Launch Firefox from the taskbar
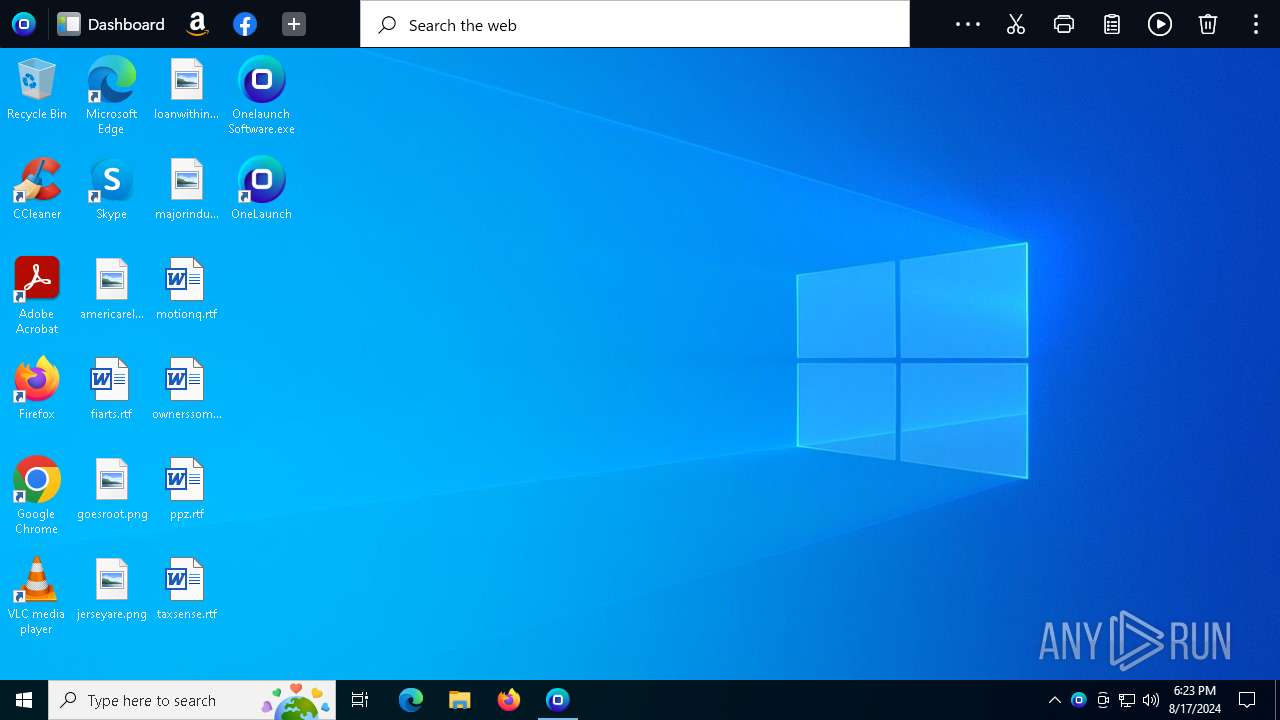The width and height of the screenshot is (1280, 720). [x=509, y=700]
